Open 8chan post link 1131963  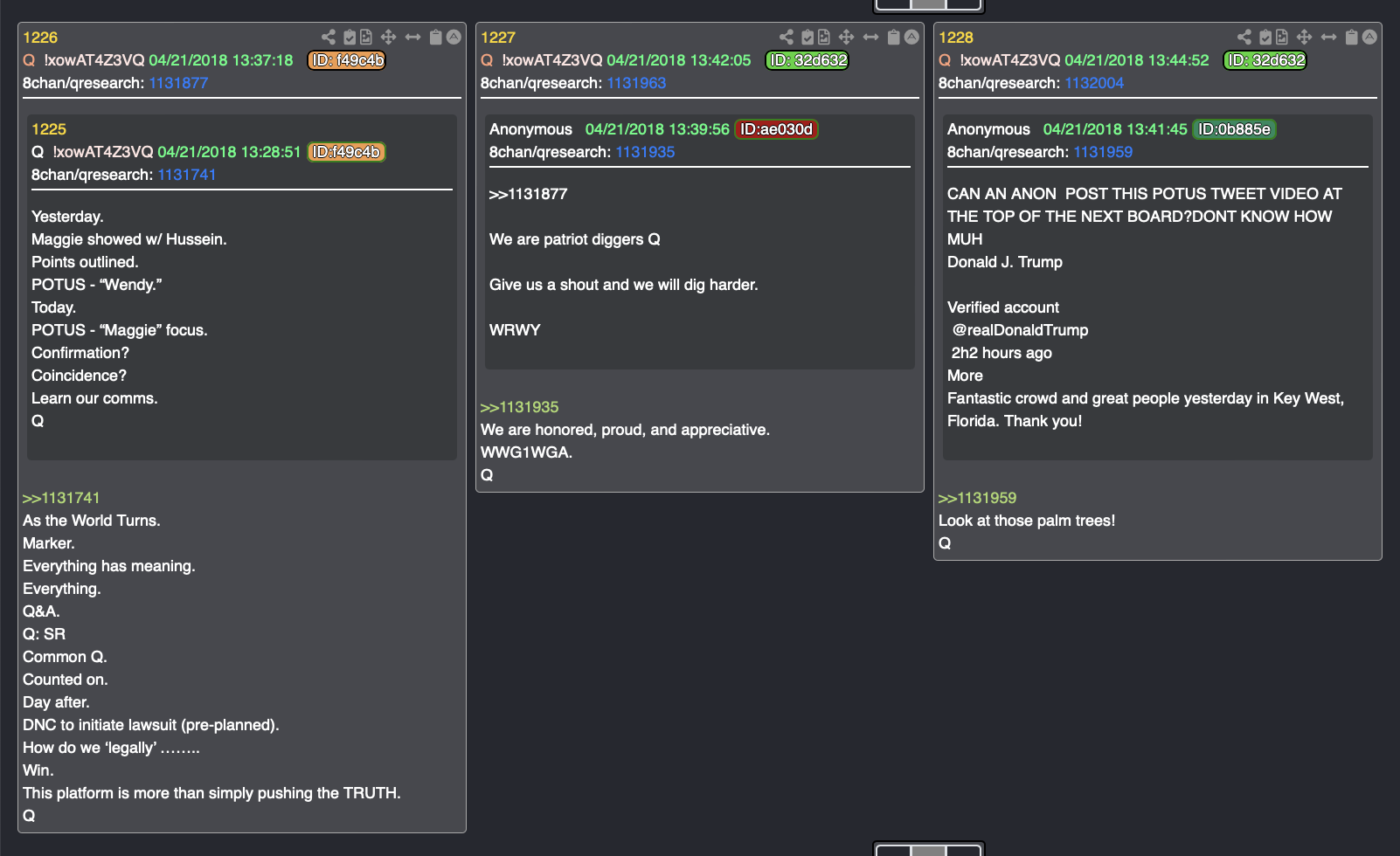(x=636, y=83)
